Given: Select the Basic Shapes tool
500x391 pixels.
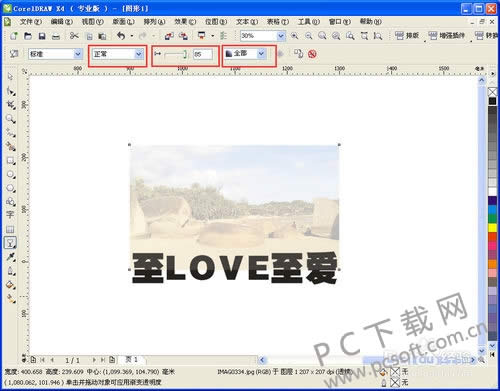Looking at the screenshot, I should (10, 202).
